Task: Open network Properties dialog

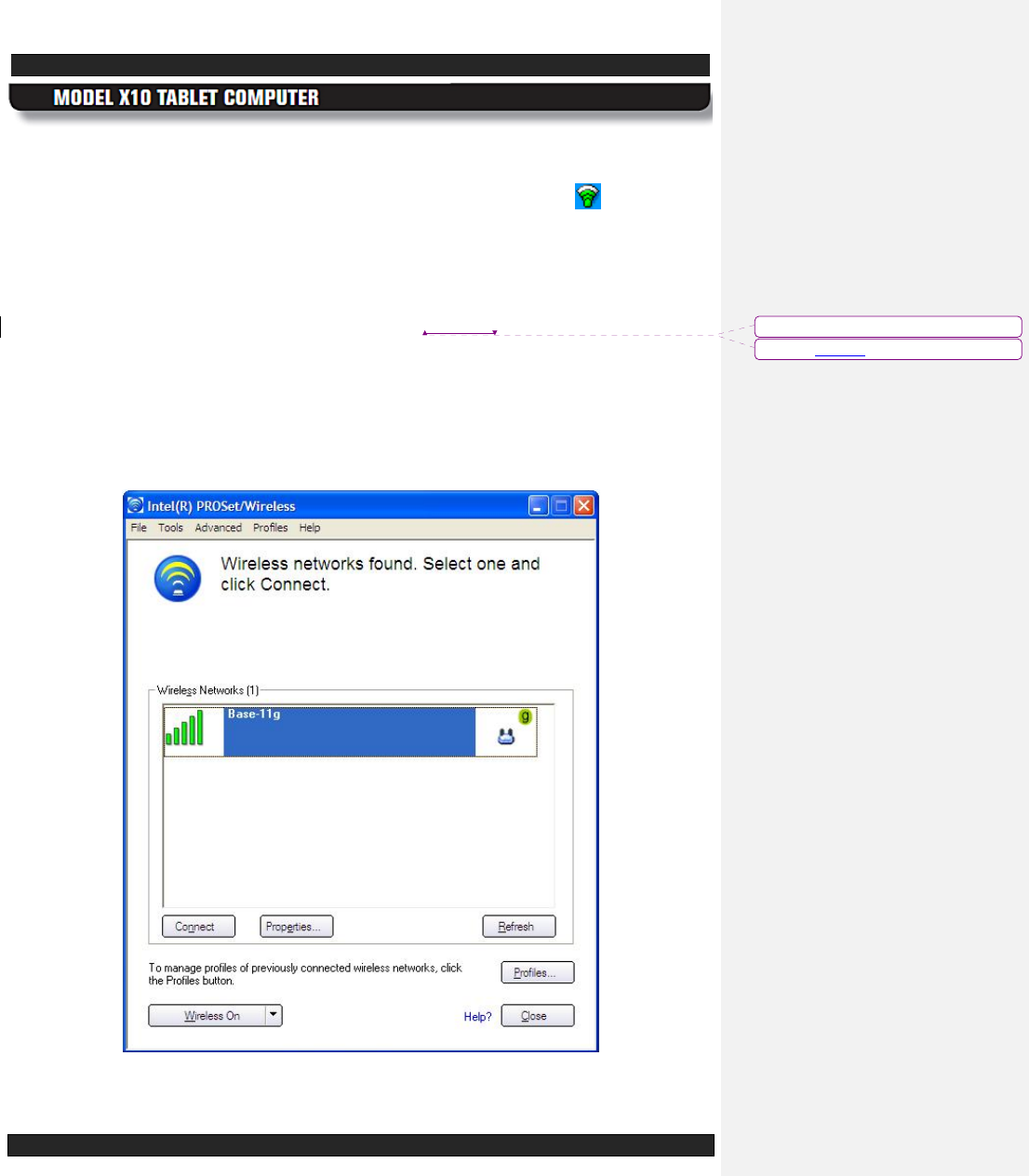Action: (296, 927)
